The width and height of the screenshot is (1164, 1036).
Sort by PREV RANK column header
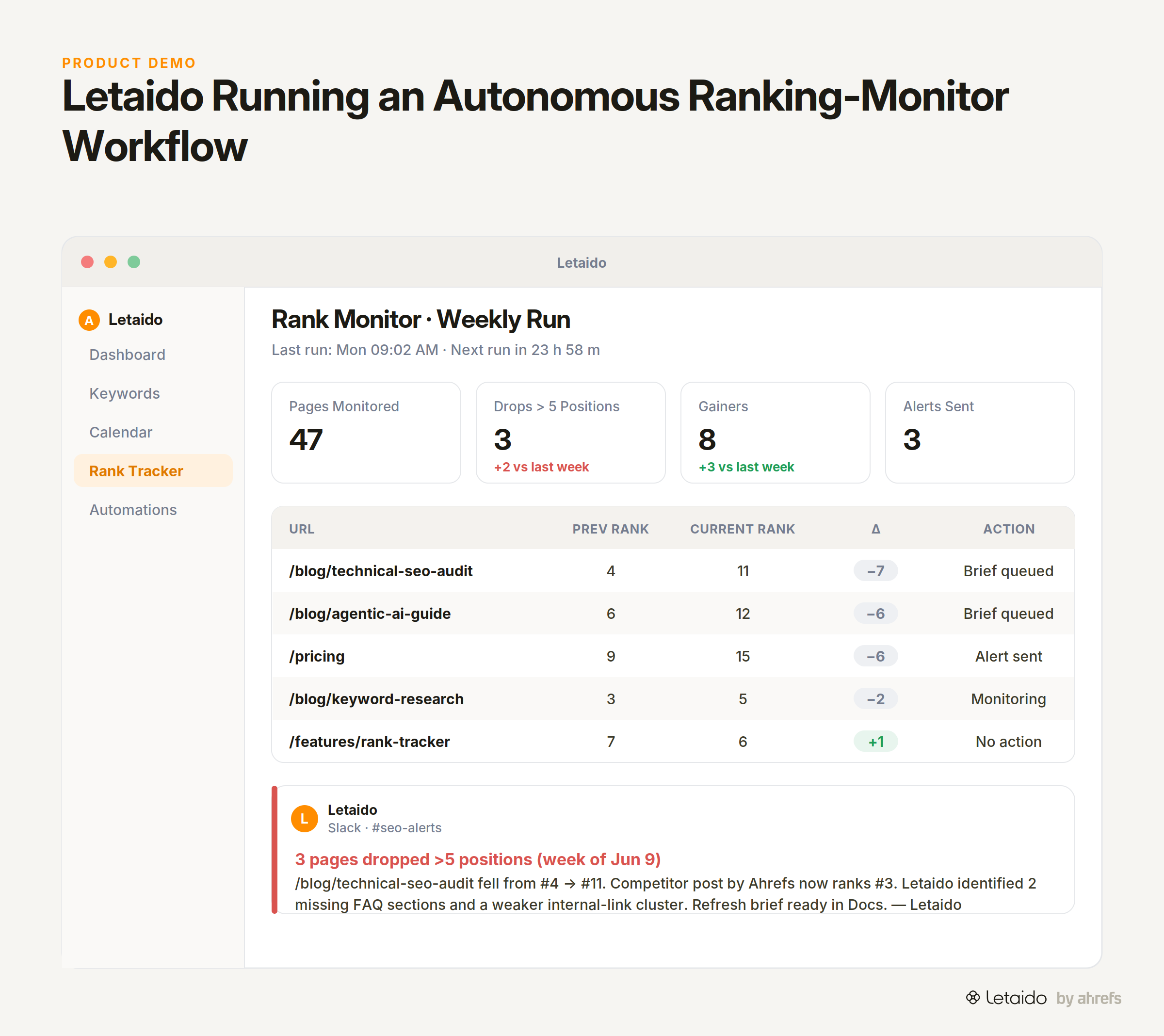coord(611,529)
